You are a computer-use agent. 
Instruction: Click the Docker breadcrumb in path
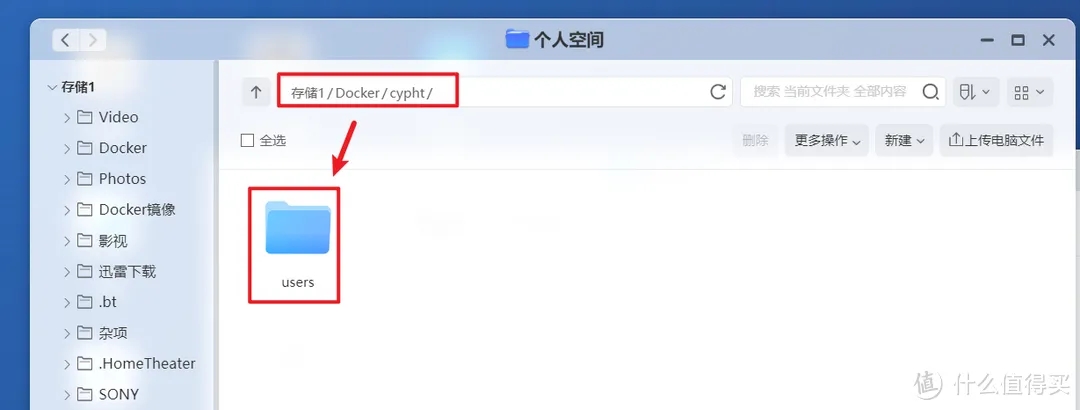click(x=357, y=92)
